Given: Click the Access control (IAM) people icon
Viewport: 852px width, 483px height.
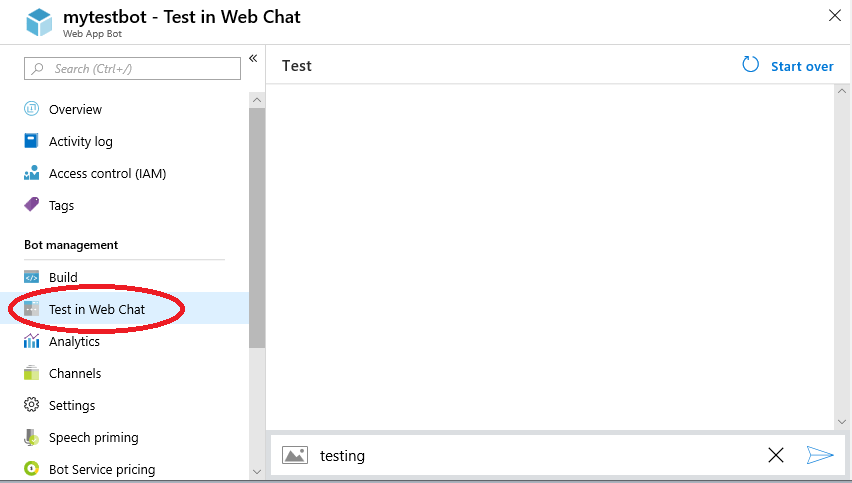Looking at the screenshot, I should point(31,173).
